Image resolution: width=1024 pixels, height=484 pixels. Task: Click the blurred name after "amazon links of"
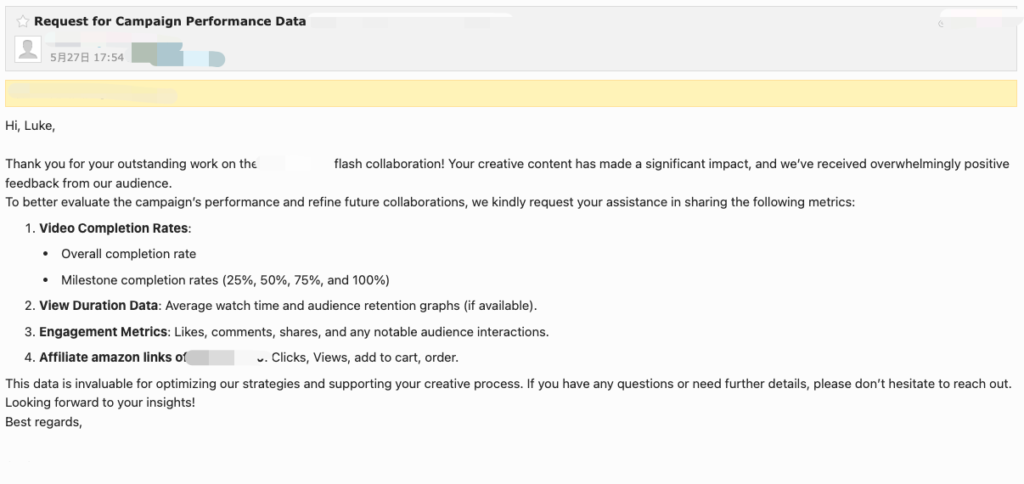click(x=226, y=357)
